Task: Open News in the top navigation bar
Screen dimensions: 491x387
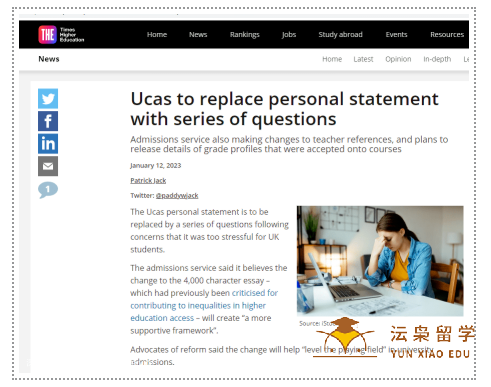Action: 198,34
